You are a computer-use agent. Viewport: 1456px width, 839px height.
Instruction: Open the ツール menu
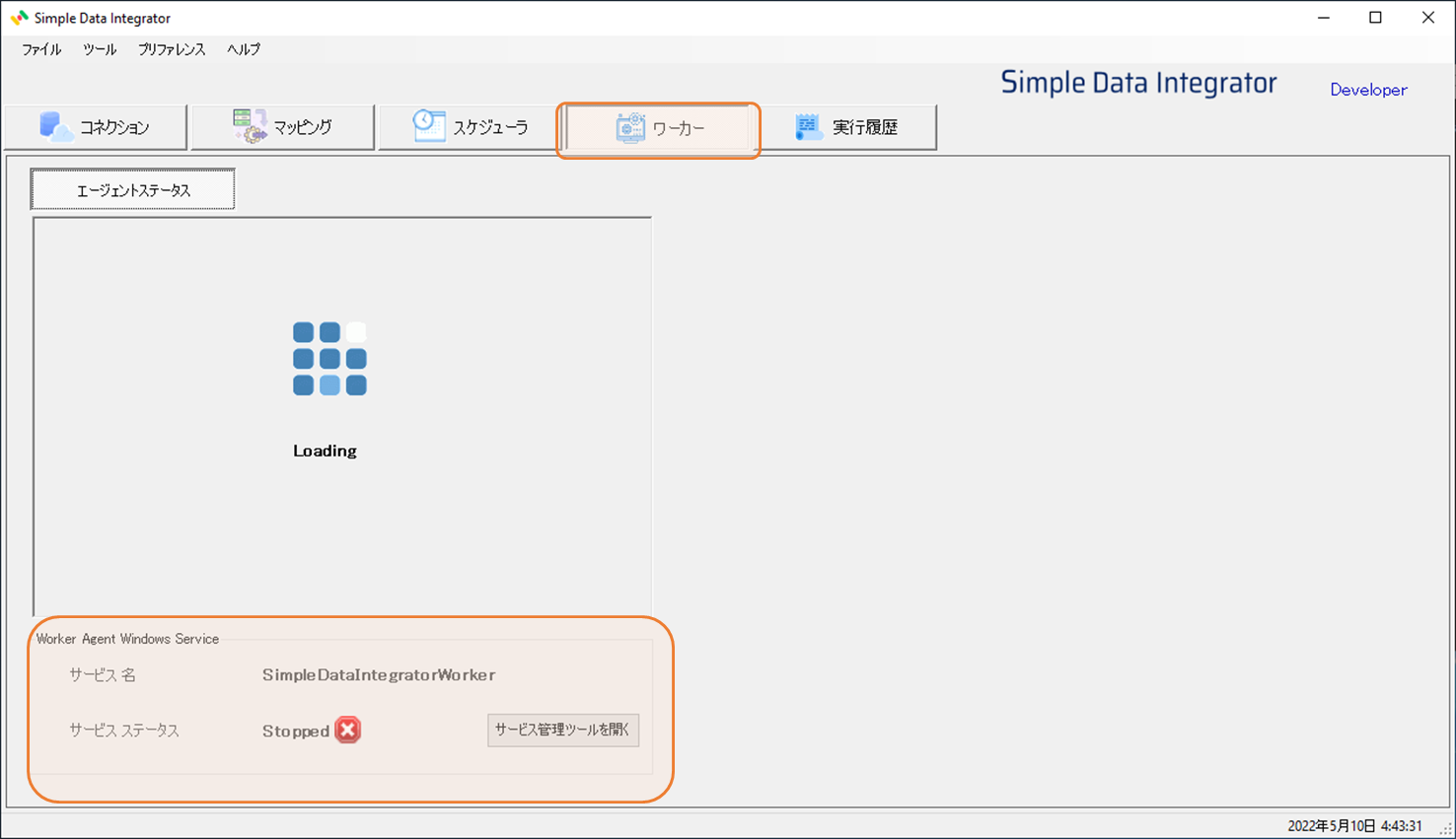[x=100, y=49]
